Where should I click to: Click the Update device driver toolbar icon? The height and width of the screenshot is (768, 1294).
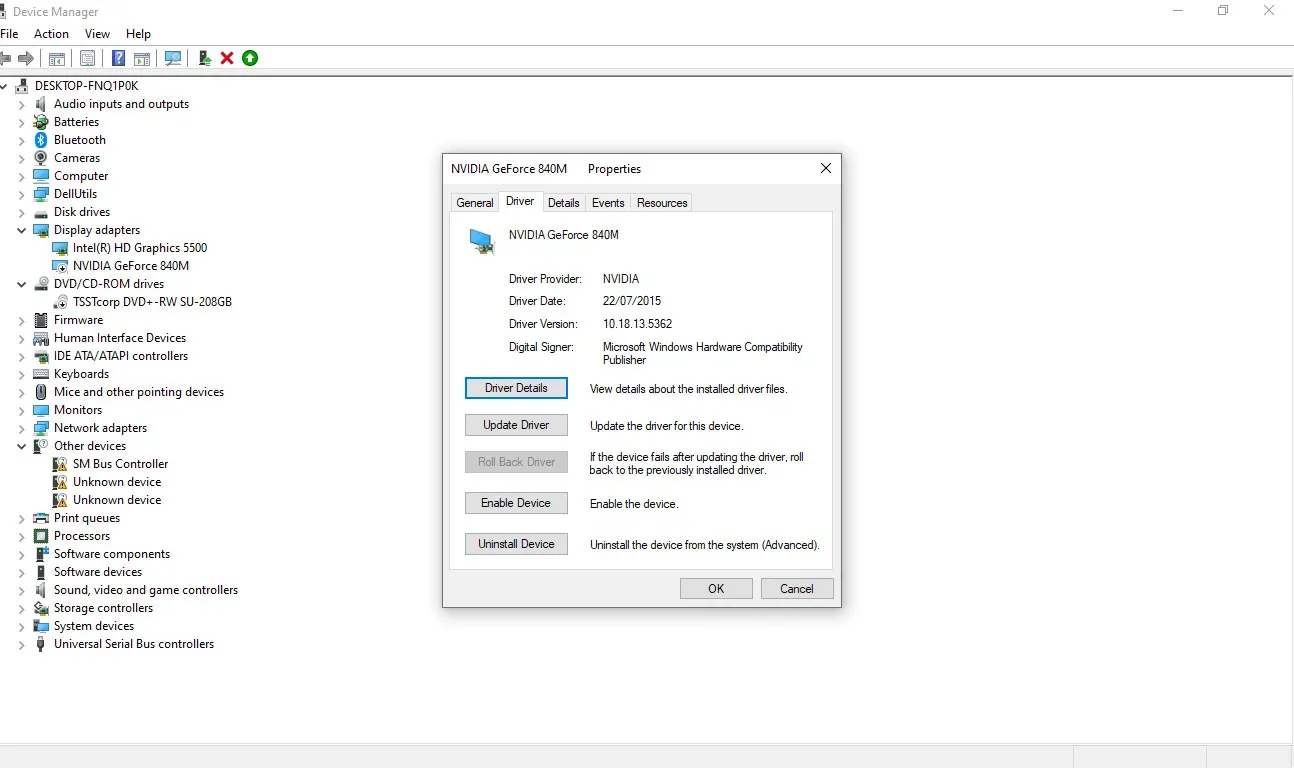pyautogui.click(x=205, y=58)
